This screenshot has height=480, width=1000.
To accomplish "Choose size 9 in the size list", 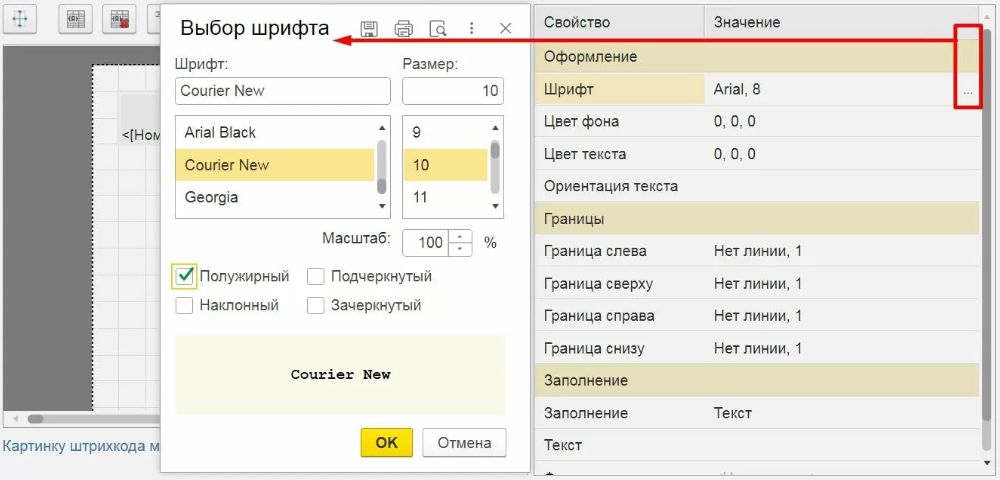I will point(445,133).
